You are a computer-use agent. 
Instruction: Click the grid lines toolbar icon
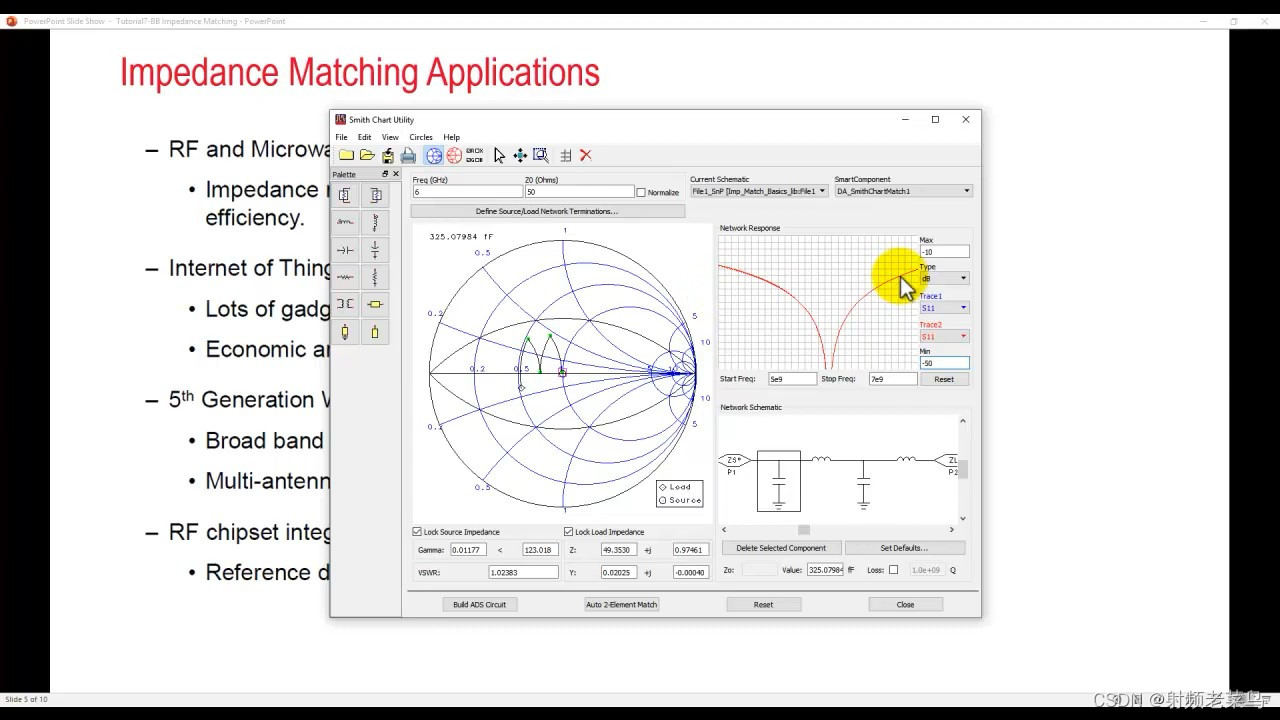tap(566, 155)
